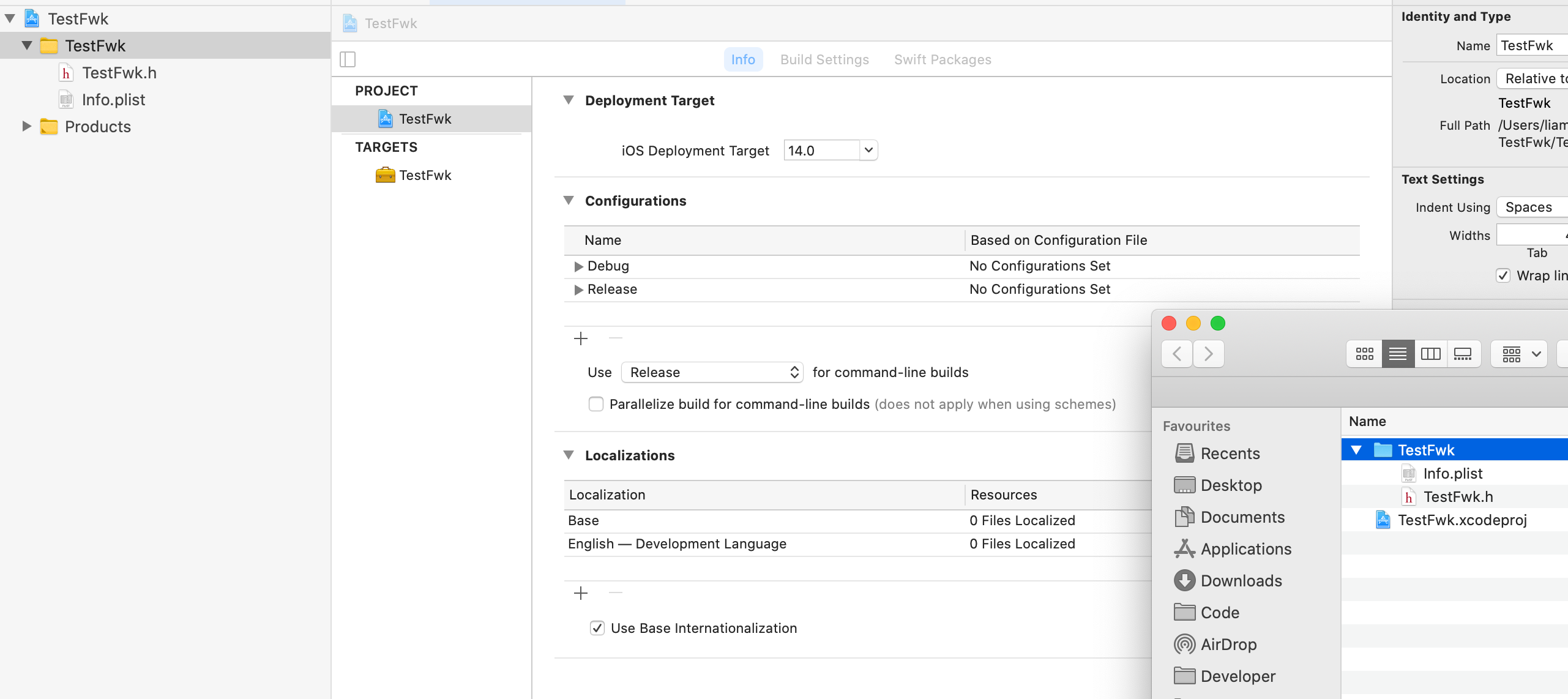The height and width of the screenshot is (699, 1568).
Task: Click the add configuration plus icon
Action: 581,338
